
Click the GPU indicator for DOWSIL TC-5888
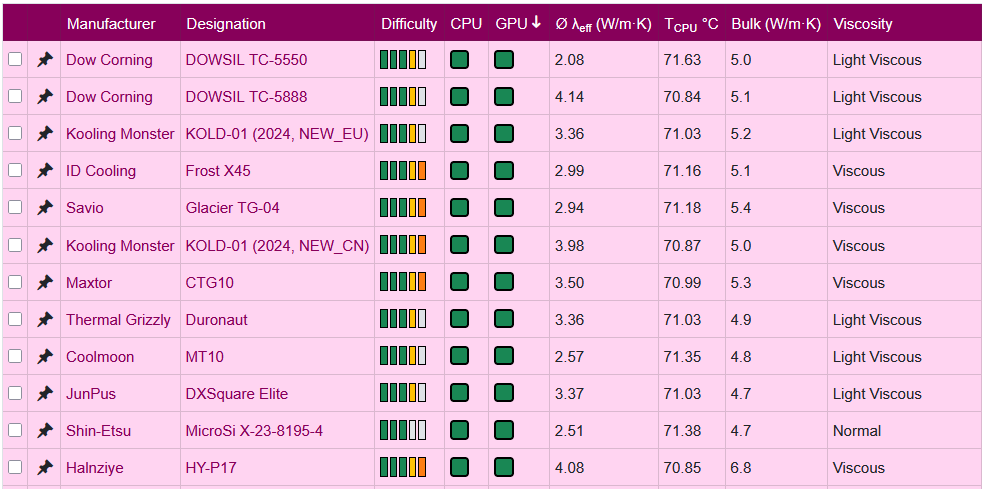tap(504, 97)
